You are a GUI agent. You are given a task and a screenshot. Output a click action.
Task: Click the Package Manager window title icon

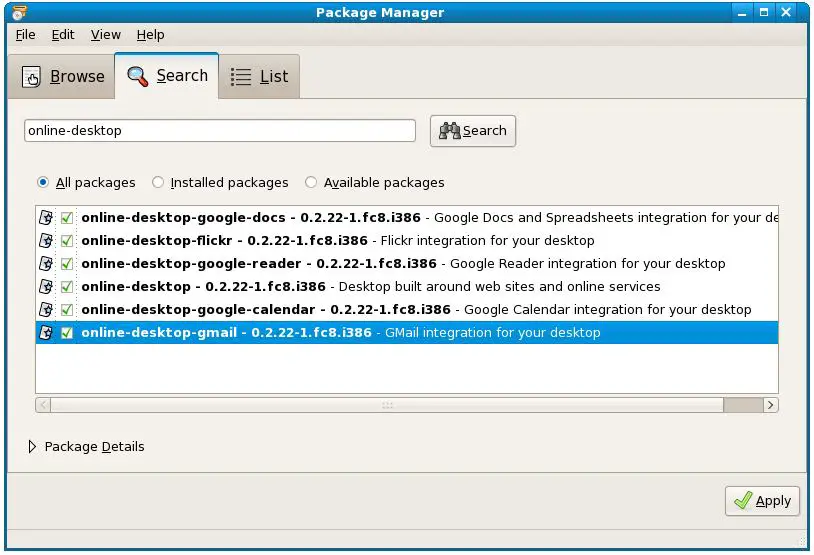(19, 12)
